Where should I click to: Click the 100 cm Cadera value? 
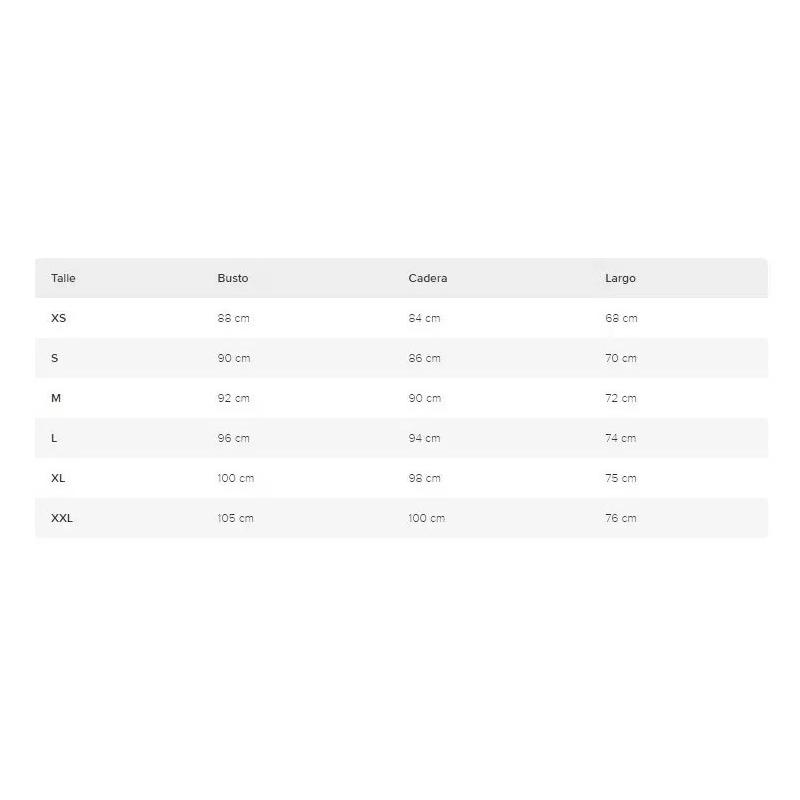tap(427, 518)
